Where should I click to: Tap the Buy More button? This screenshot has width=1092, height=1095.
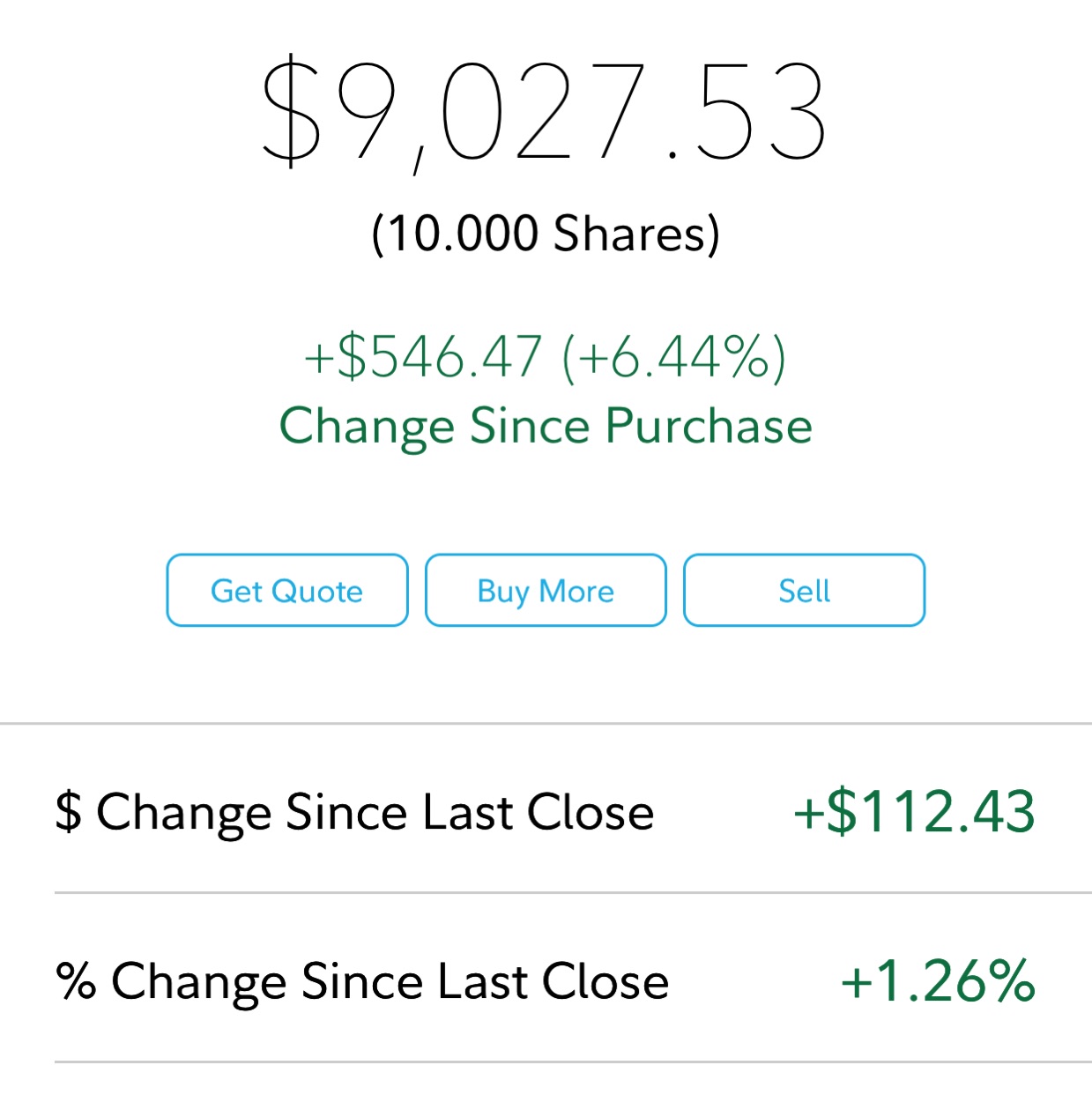coord(546,590)
